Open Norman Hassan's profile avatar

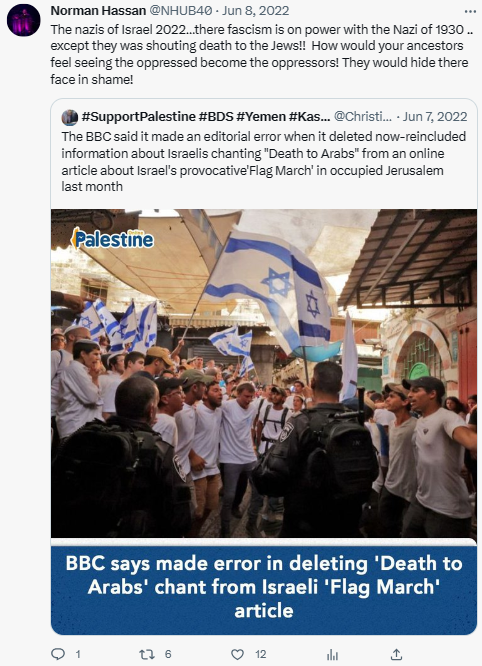tap(23, 20)
